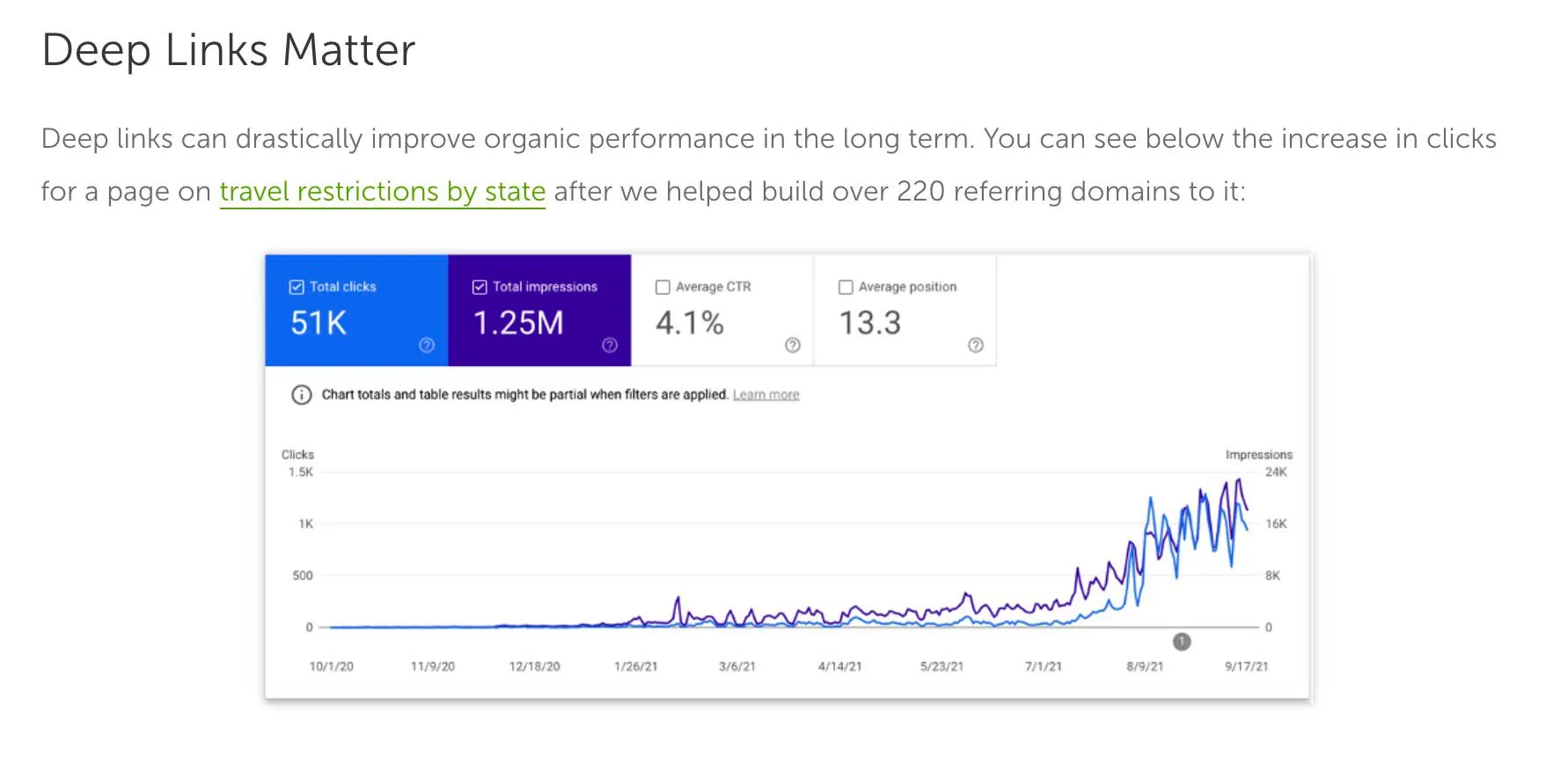Image resolution: width=1568 pixels, height=760 pixels.
Task: Select the 13.3 Average position card
Action: pyautogui.click(x=905, y=317)
